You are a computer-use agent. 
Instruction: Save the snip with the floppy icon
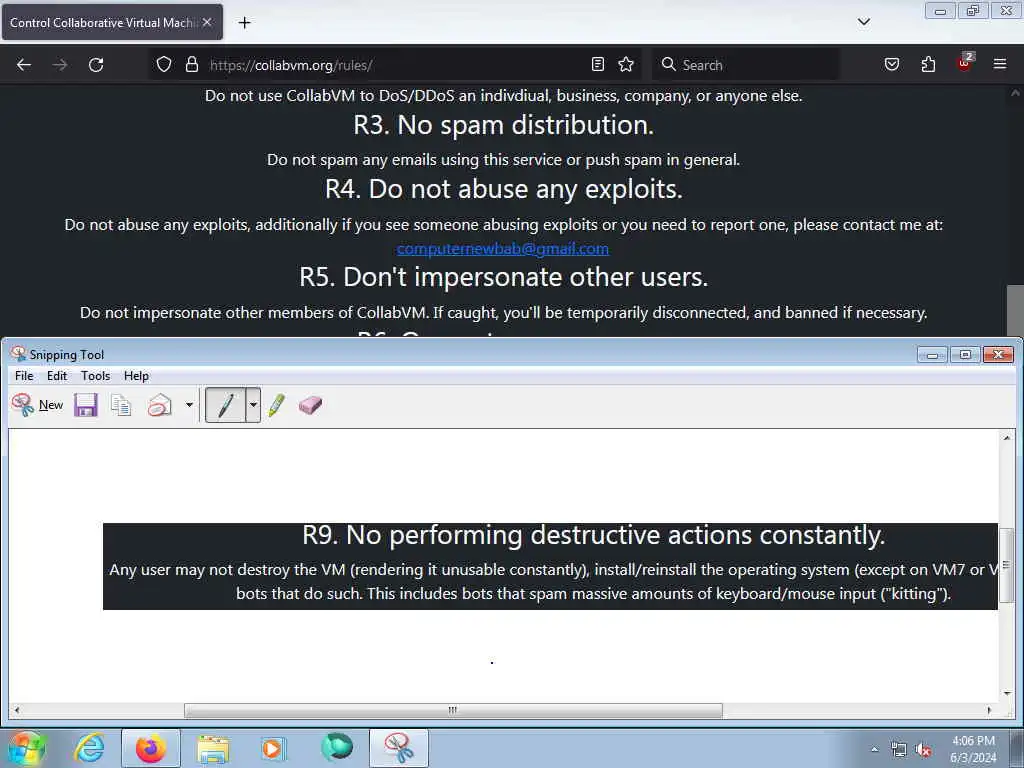[x=86, y=405]
